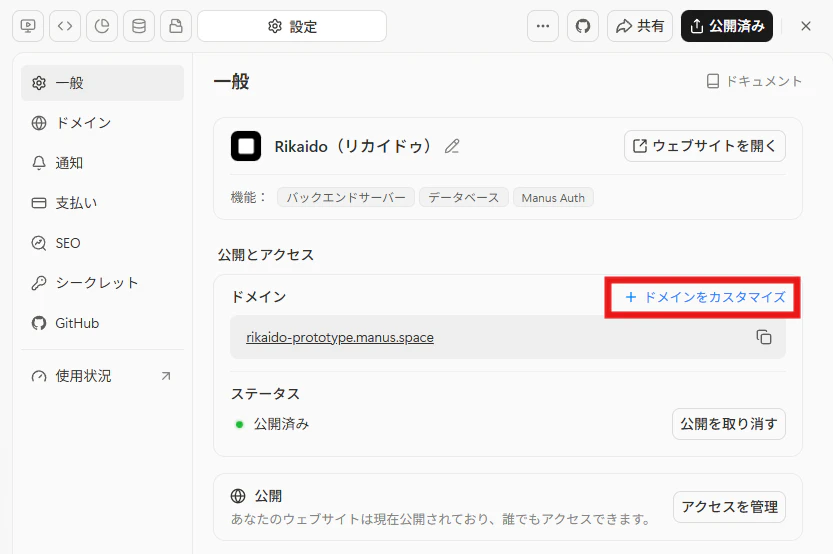Select シークレット in settings sidebar
Screen dimensions: 833x554
(103, 283)
